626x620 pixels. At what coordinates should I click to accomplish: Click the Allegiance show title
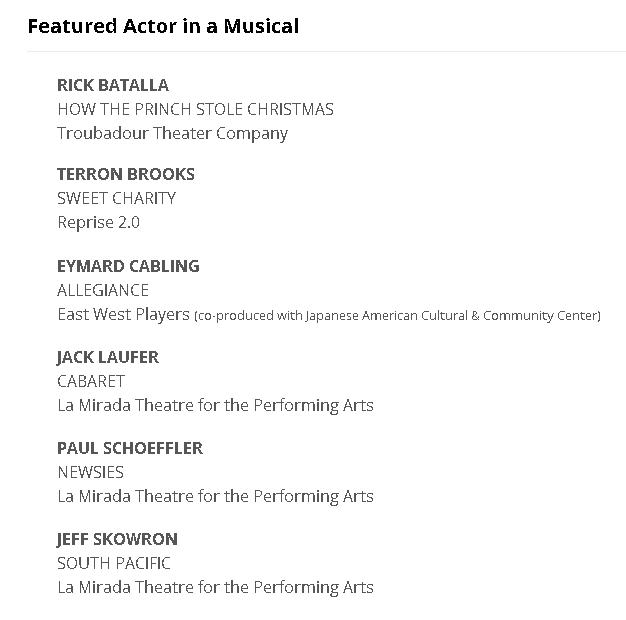103,290
